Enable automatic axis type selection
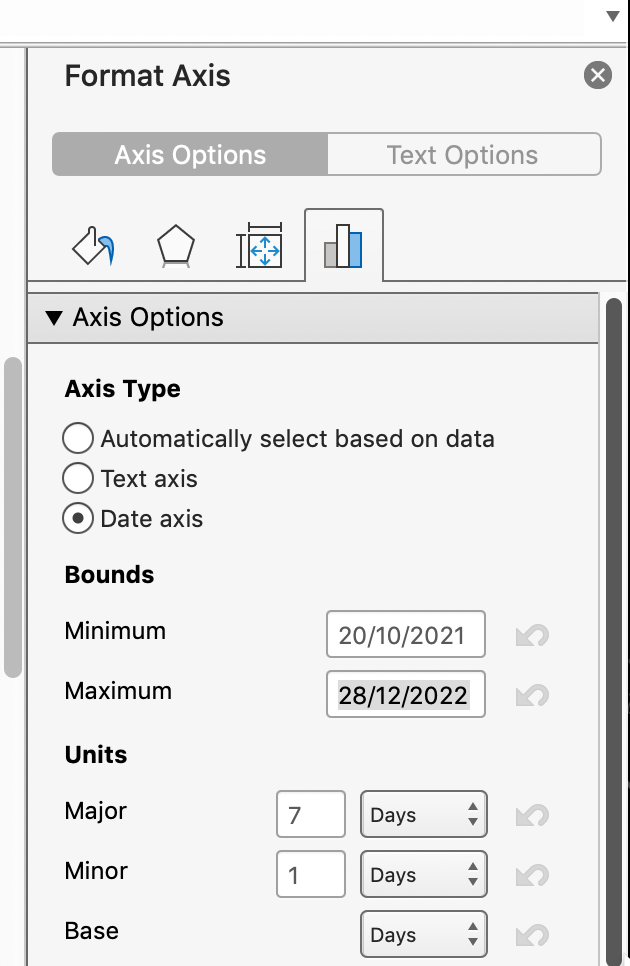This screenshot has height=966, width=630. pyautogui.click(x=77, y=438)
